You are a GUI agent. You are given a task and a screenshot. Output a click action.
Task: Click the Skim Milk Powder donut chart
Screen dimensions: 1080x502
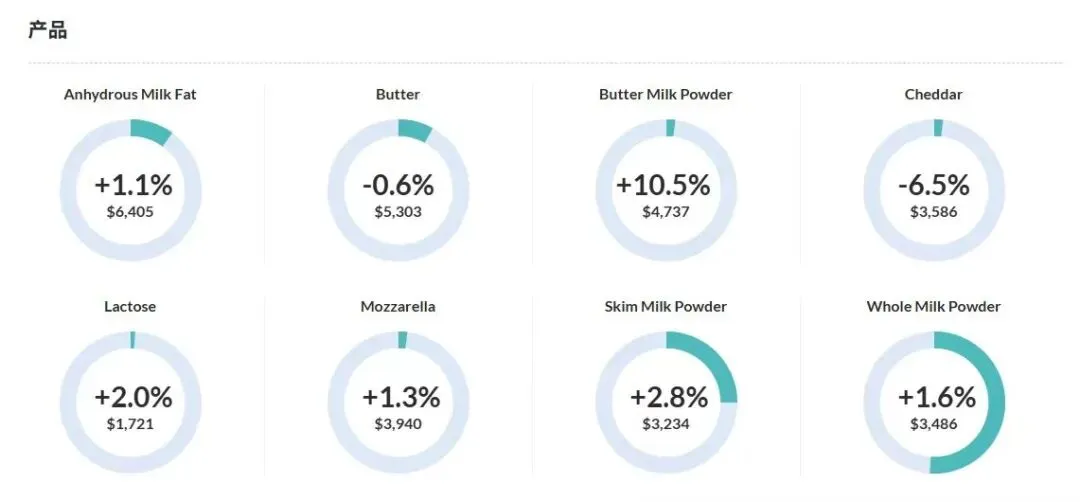pyautogui.click(x=666, y=402)
